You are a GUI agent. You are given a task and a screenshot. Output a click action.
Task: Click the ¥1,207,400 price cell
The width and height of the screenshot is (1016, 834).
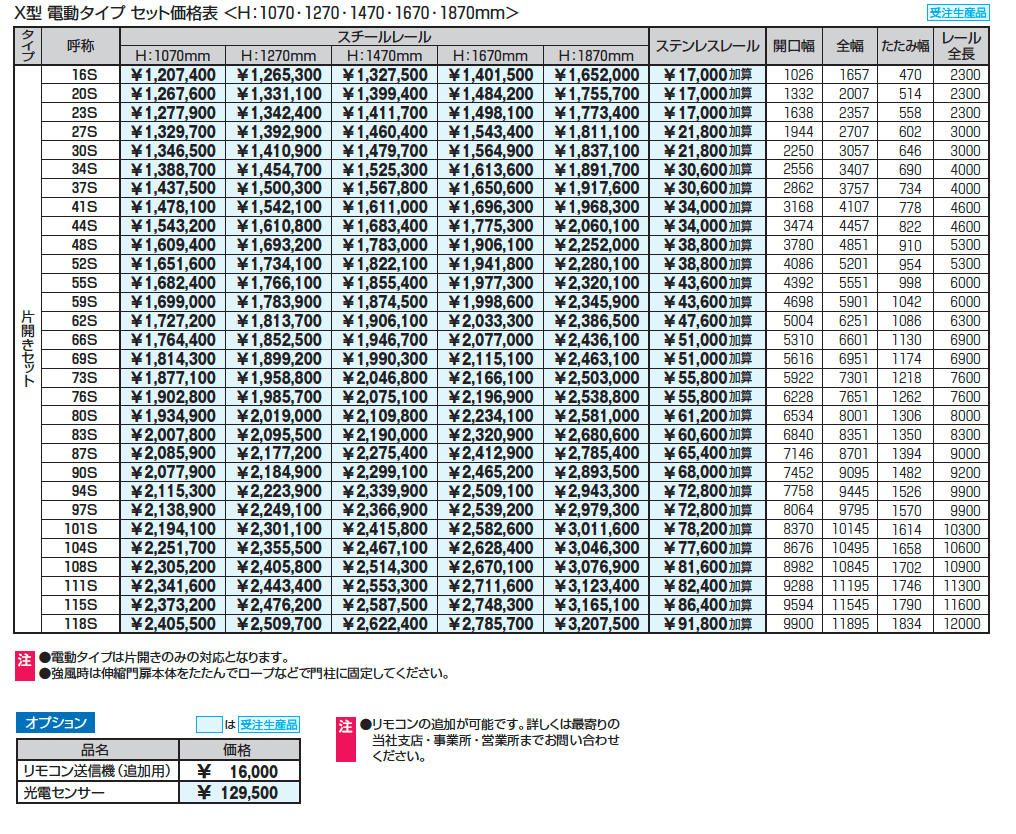(x=173, y=75)
